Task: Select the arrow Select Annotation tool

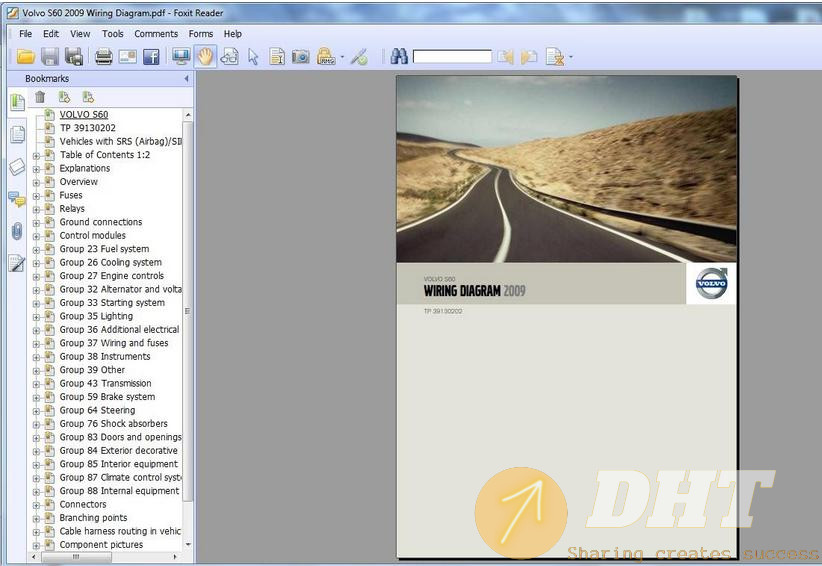Action: [x=253, y=57]
